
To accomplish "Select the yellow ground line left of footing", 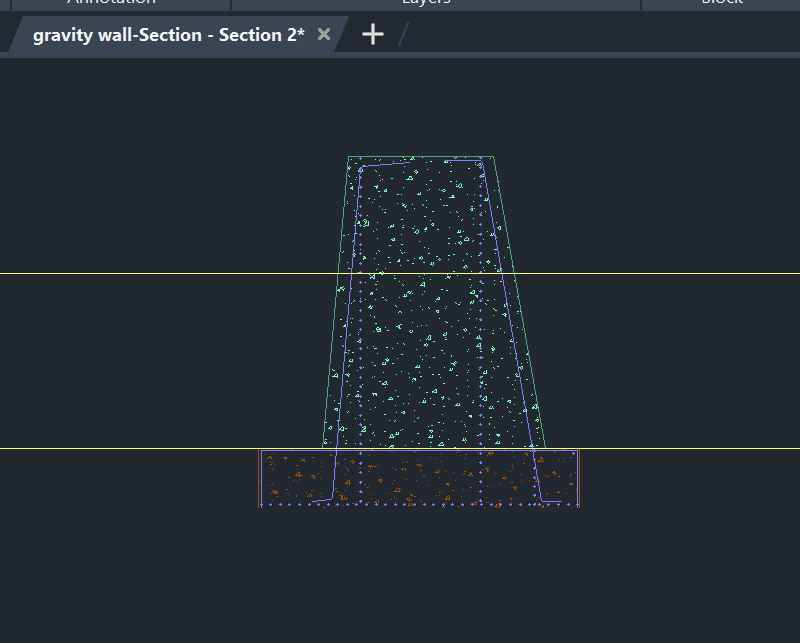I will click(x=120, y=448).
